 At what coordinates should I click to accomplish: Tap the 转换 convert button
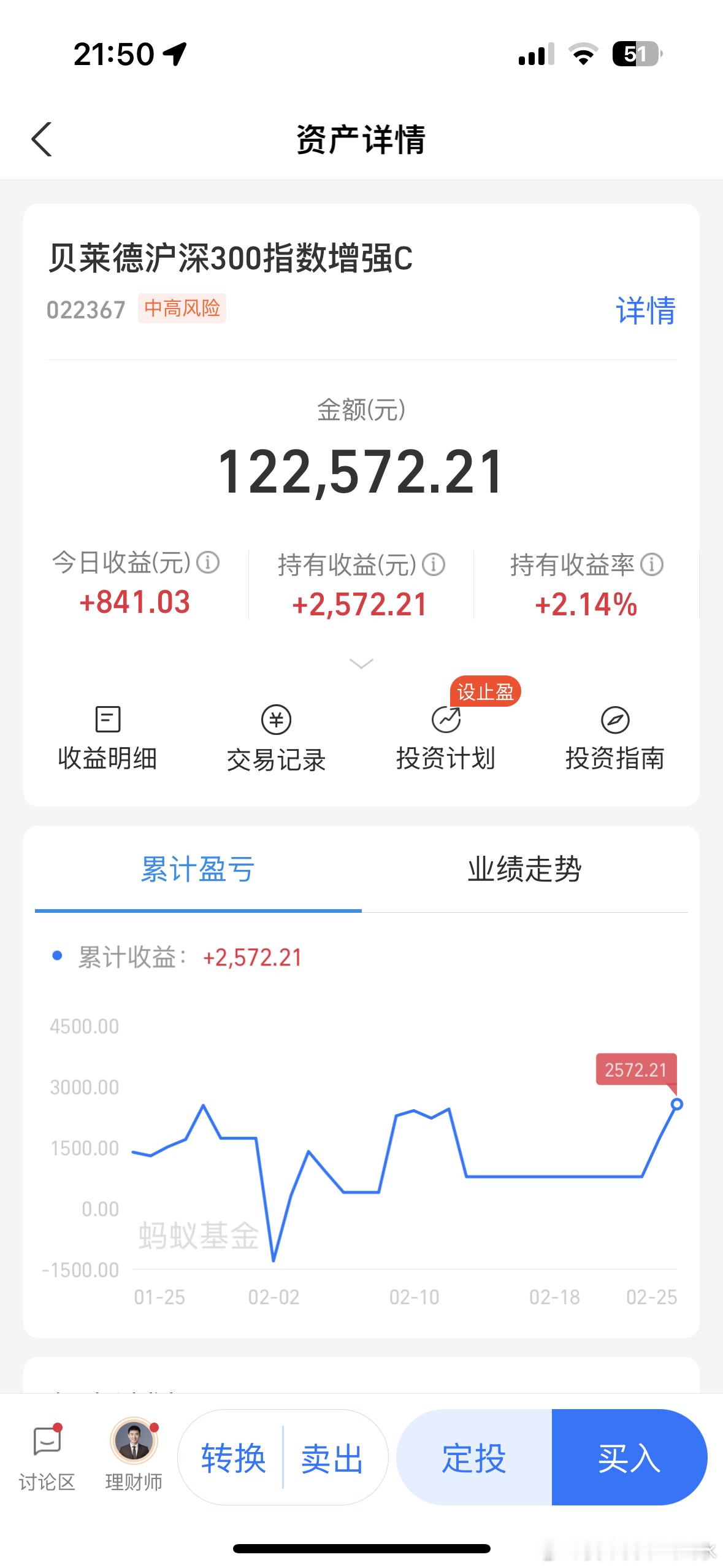234,1458
